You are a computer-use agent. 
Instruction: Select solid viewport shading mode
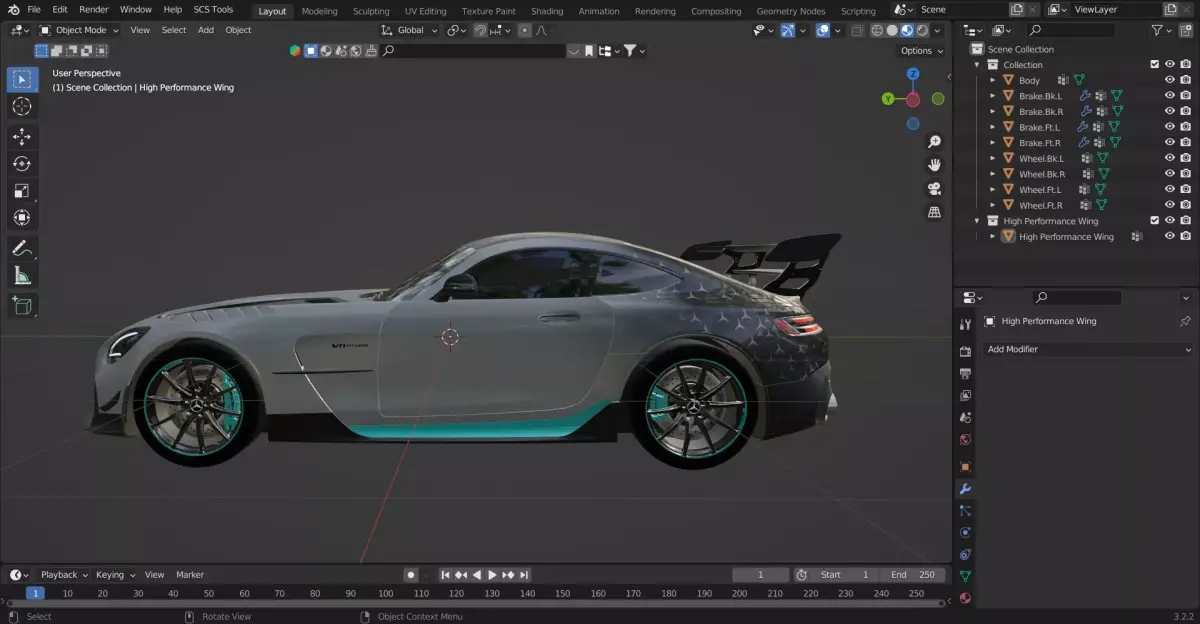(x=892, y=30)
